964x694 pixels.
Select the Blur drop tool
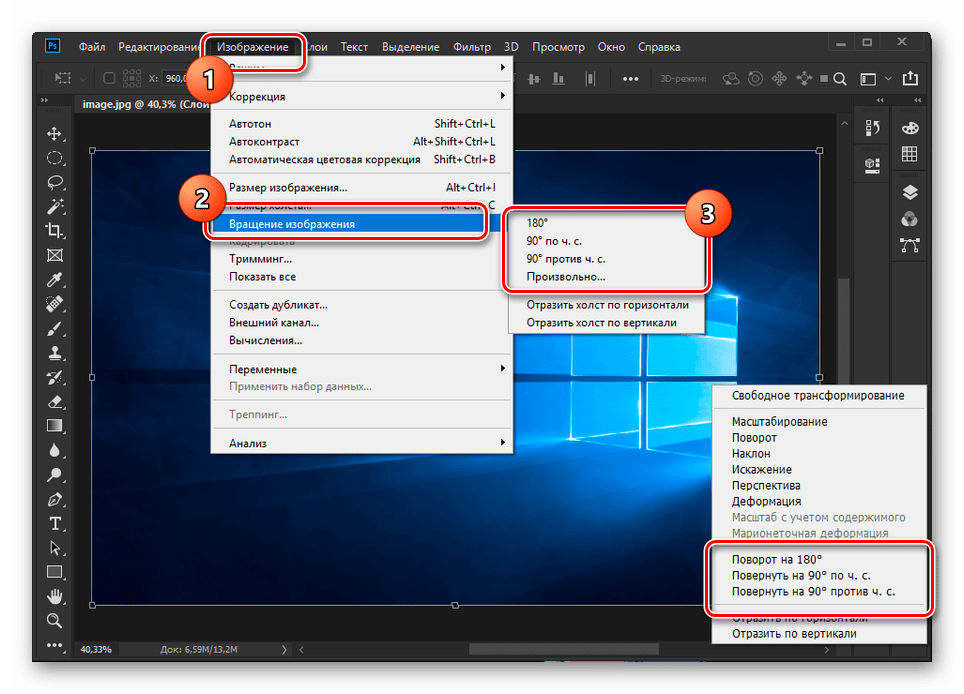click(55, 451)
